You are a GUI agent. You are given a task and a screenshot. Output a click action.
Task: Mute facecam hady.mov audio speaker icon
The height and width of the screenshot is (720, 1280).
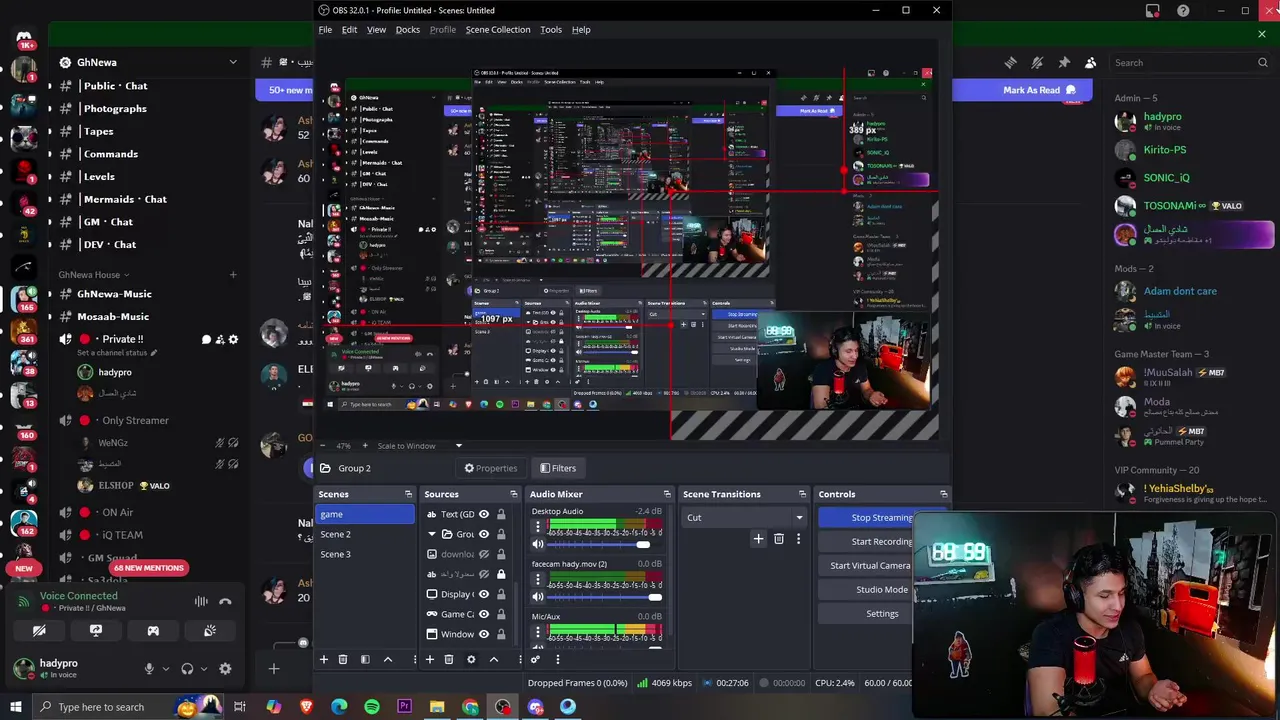click(x=538, y=597)
